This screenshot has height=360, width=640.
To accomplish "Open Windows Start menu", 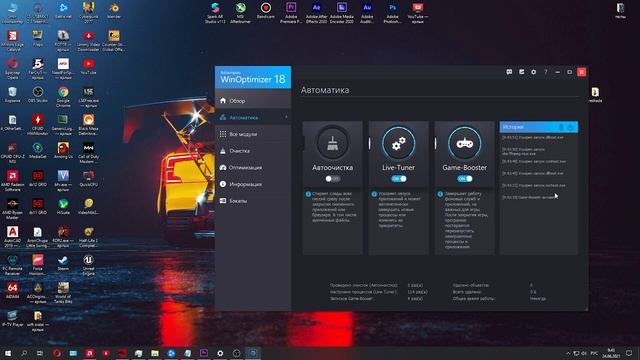I will point(8,353).
